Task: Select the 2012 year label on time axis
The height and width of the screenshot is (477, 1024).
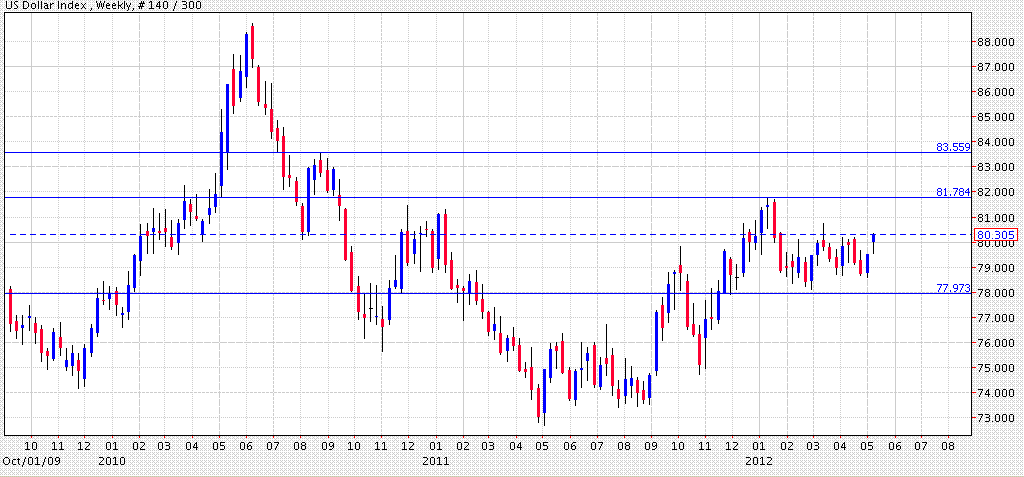Action: point(758,461)
